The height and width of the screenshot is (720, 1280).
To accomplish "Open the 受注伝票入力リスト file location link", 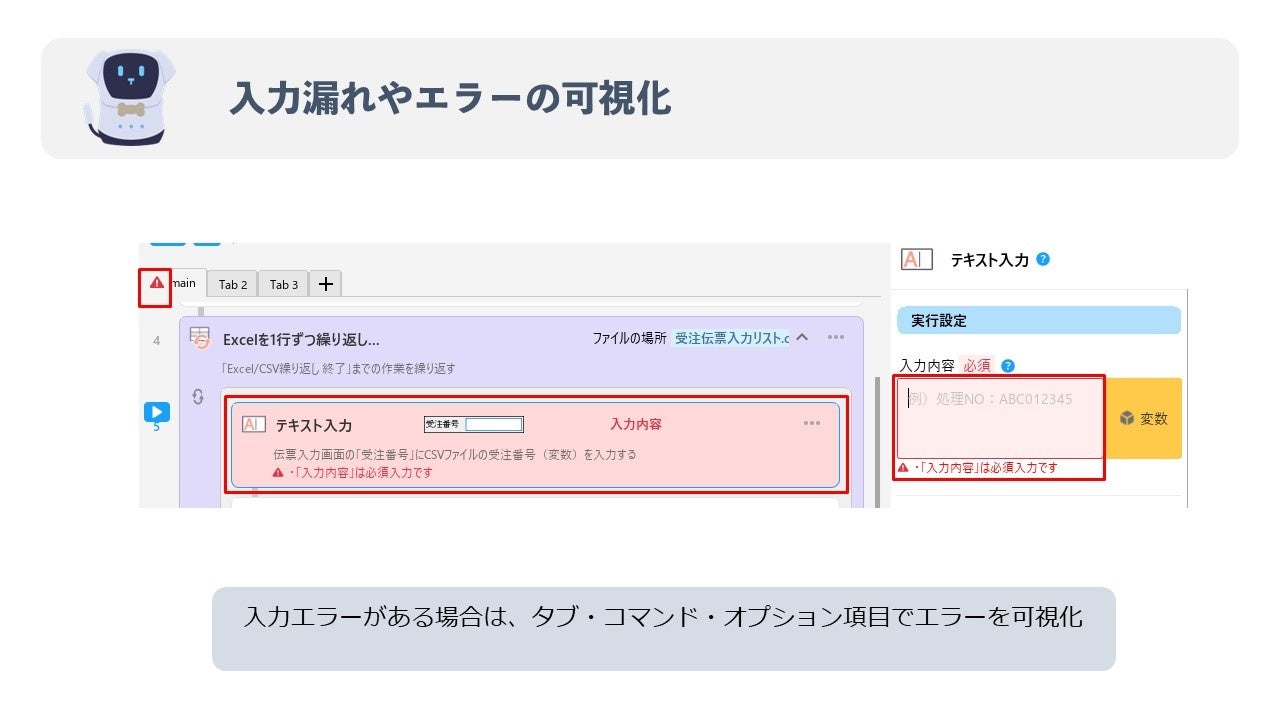I will (731, 338).
